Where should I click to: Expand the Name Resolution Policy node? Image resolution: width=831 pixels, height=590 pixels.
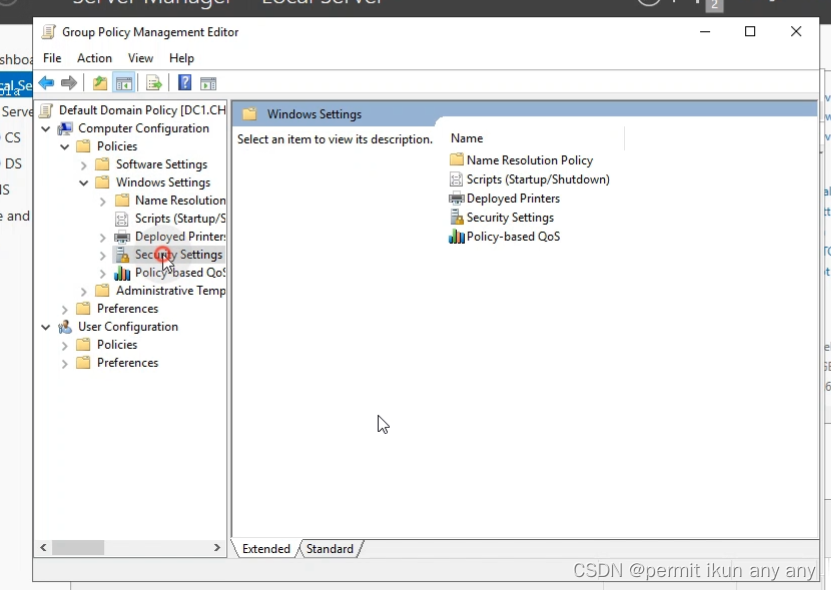click(x=103, y=201)
